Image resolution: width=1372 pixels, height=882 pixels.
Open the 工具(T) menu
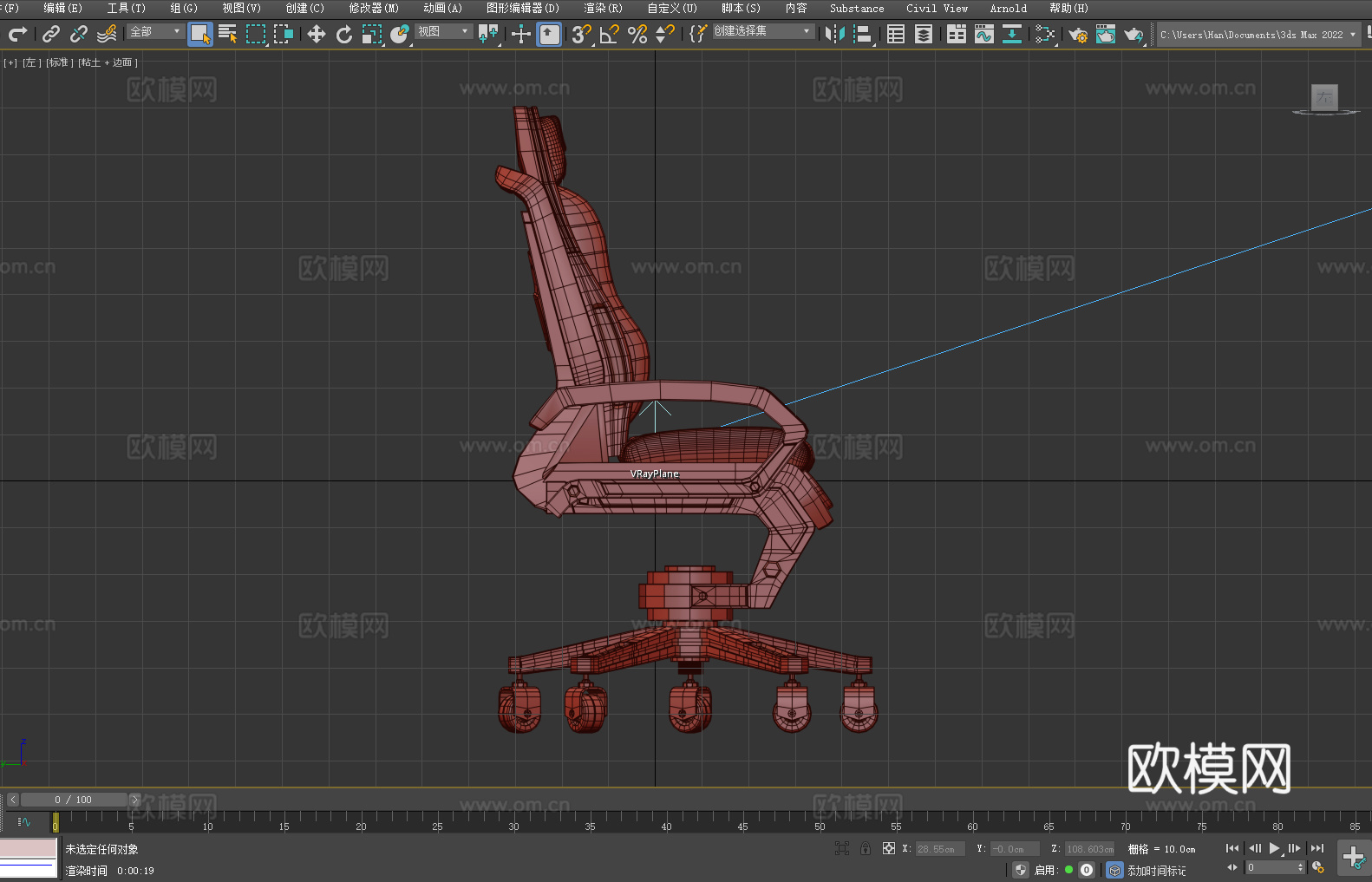coord(126,8)
